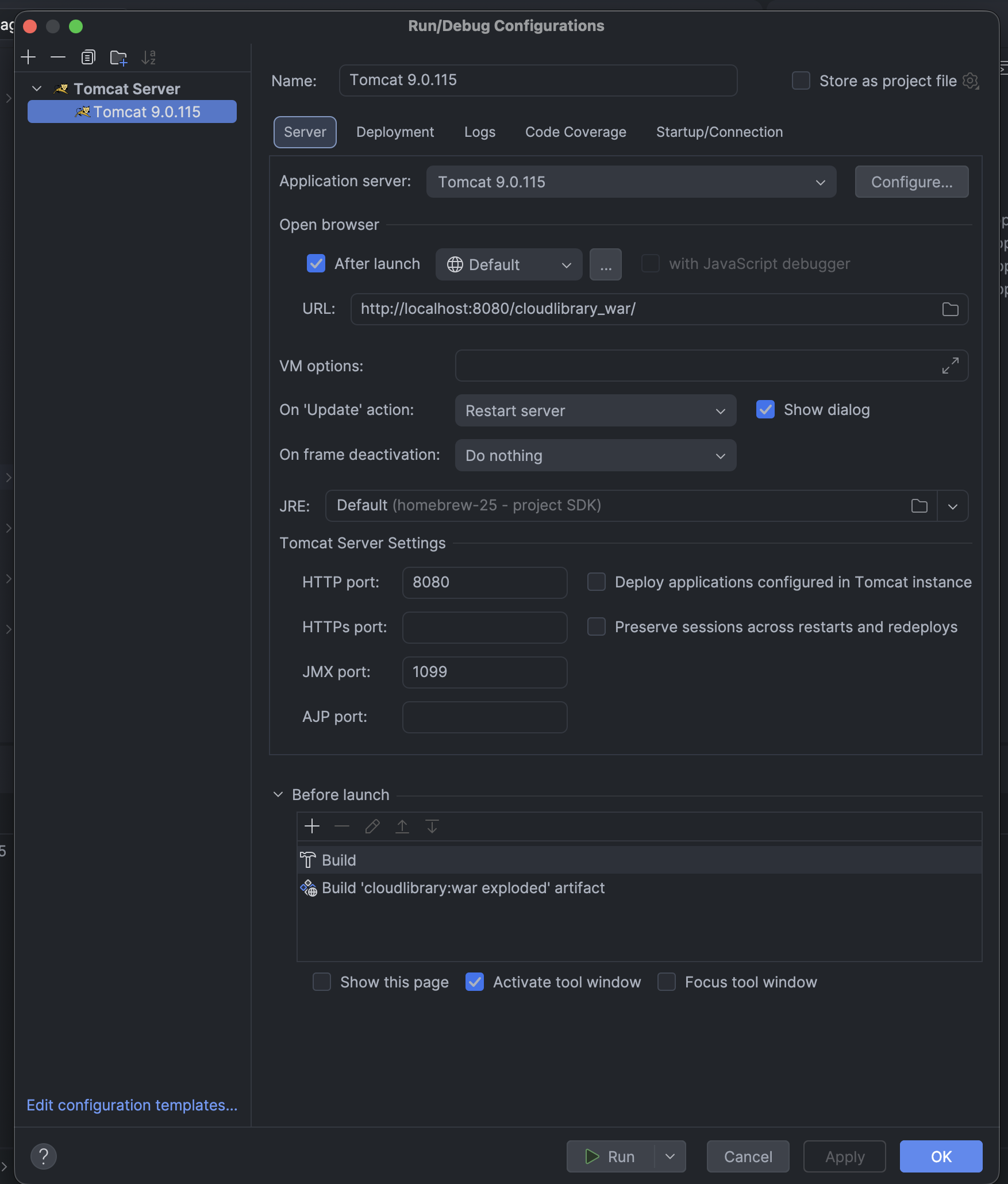Screen dimensions: 1008x1184
Task: Click the Configure... button
Action: click(911, 182)
